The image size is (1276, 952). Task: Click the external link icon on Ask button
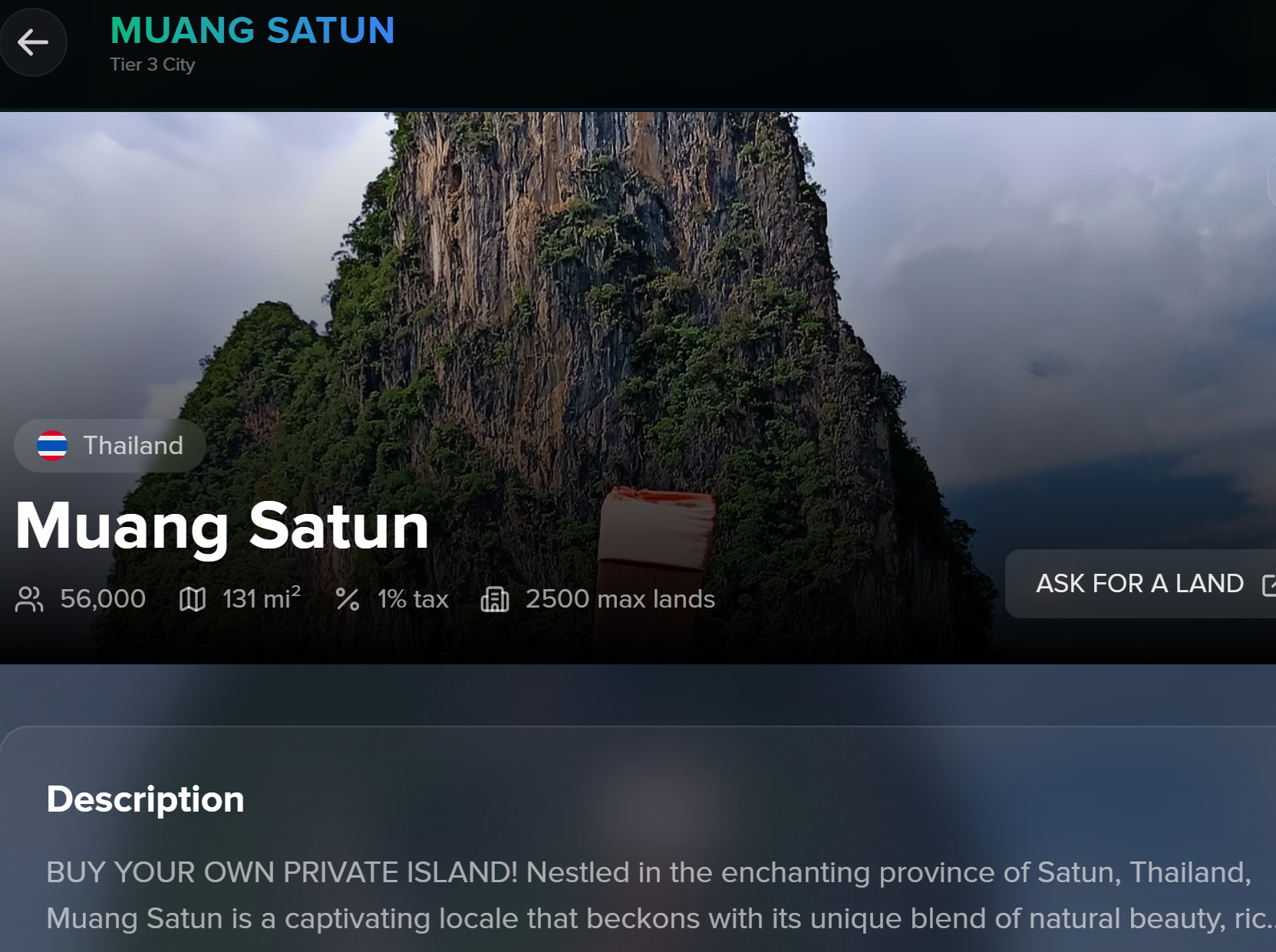pos(1268,585)
